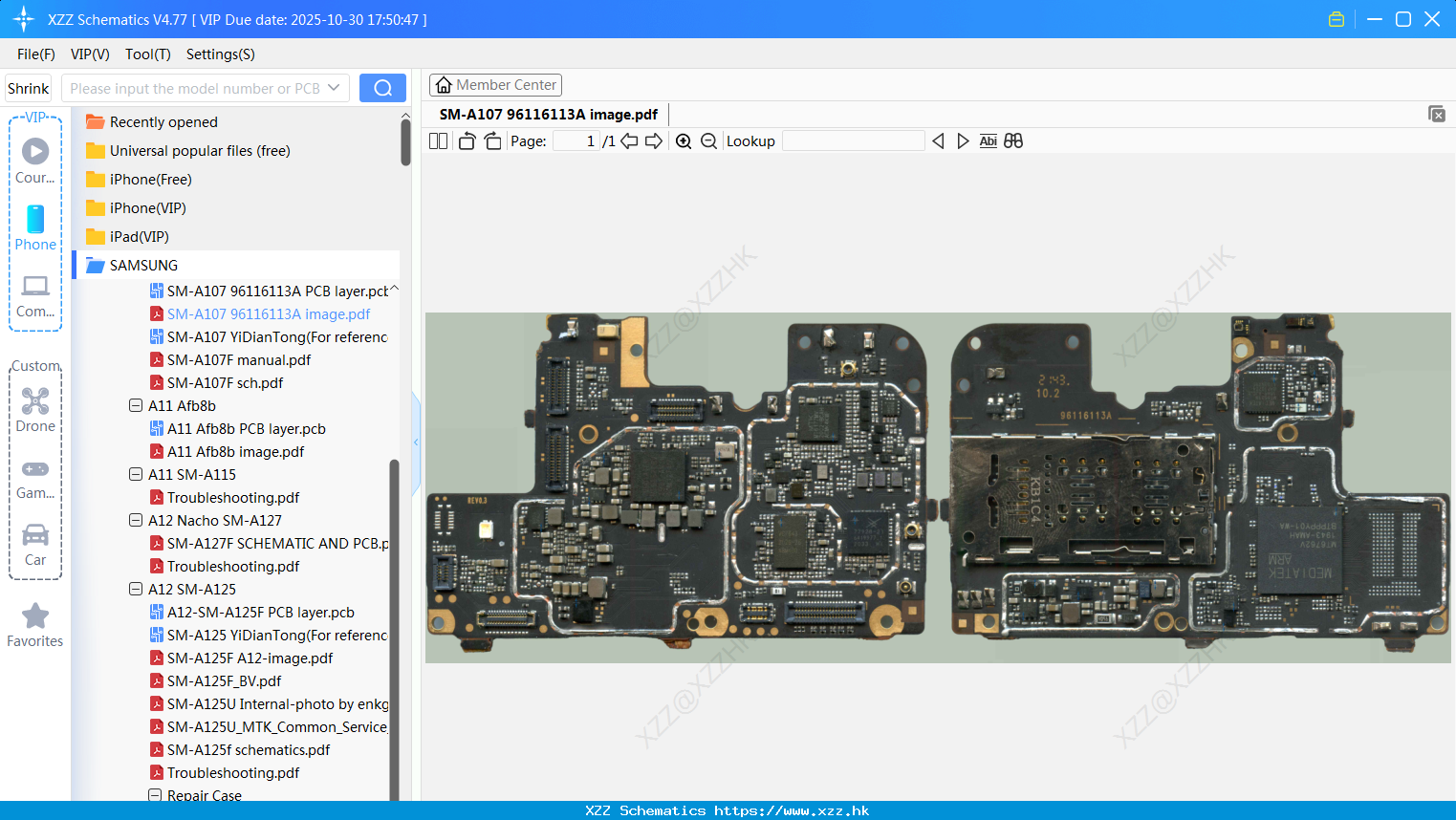This screenshot has height=820, width=1456.
Task: Collapse the A12 Nacho SM-A127 node
Action: click(136, 520)
